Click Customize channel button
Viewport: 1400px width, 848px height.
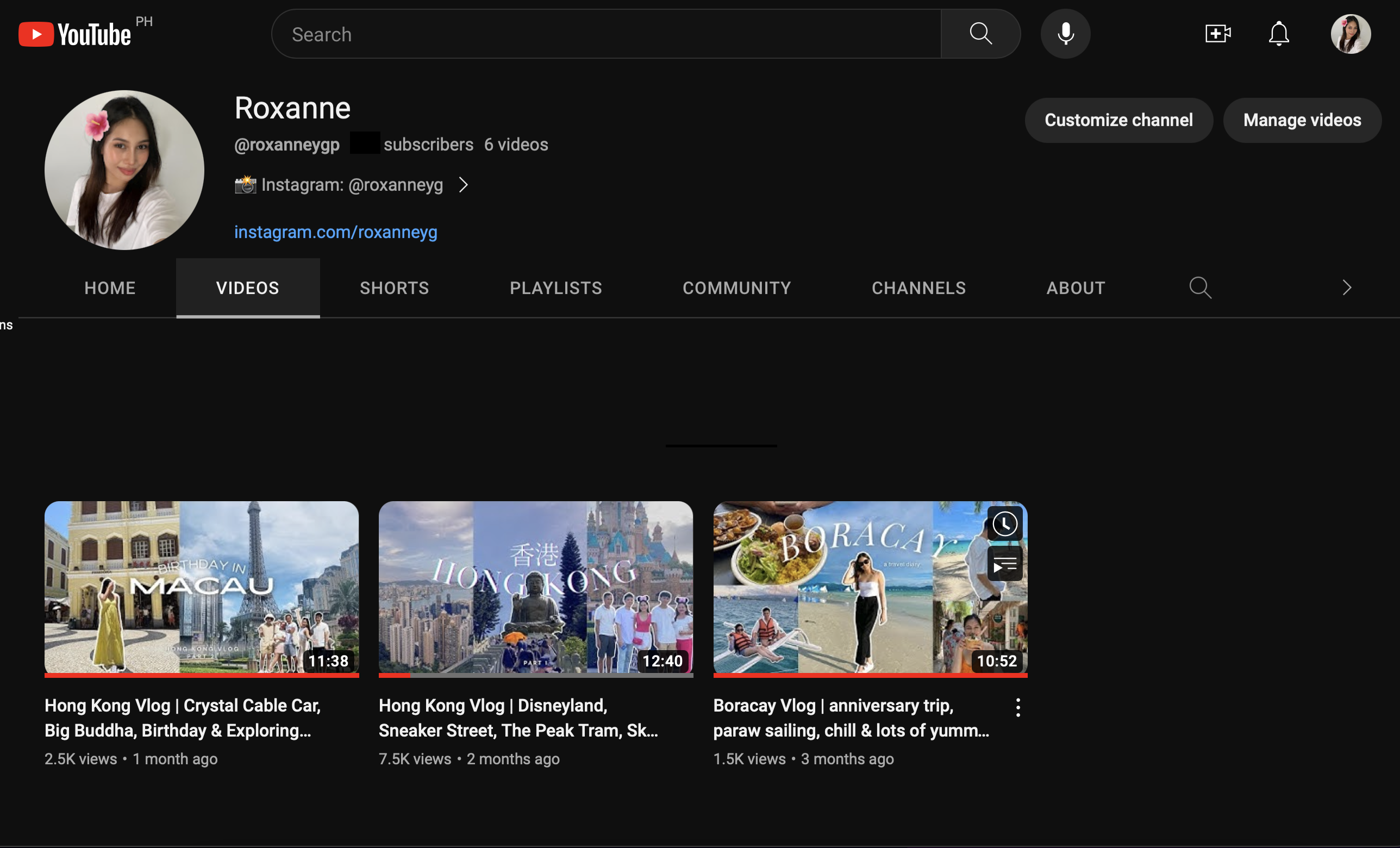(1118, 120)
